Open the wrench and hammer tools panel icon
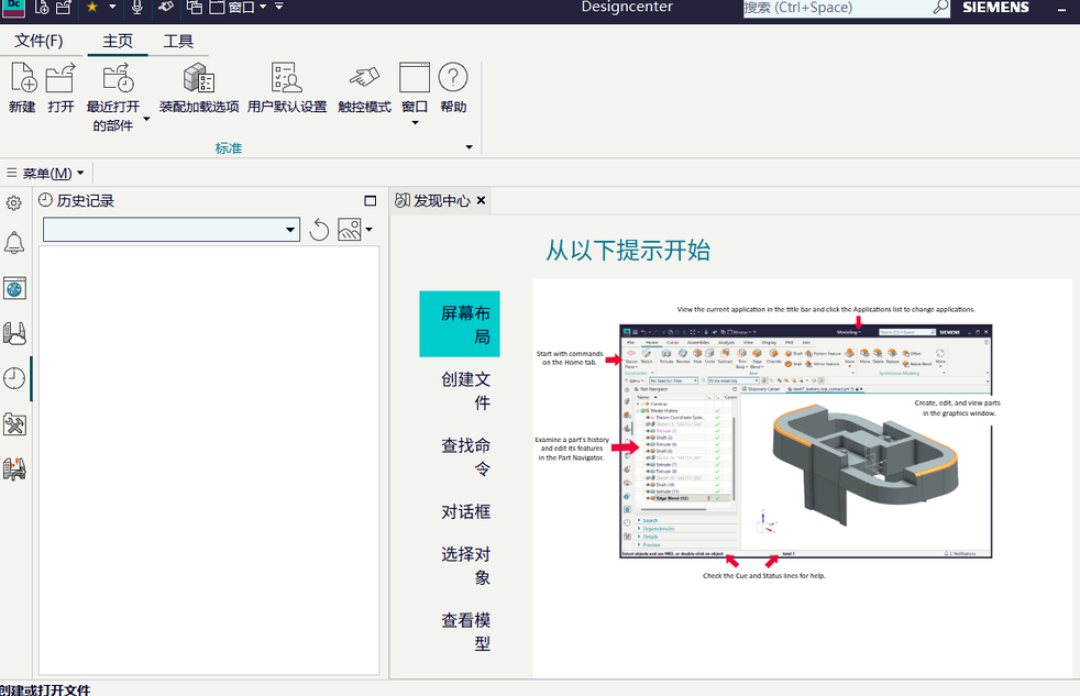1080x696 pixels. pyautogui.click(x=14, y=424)
